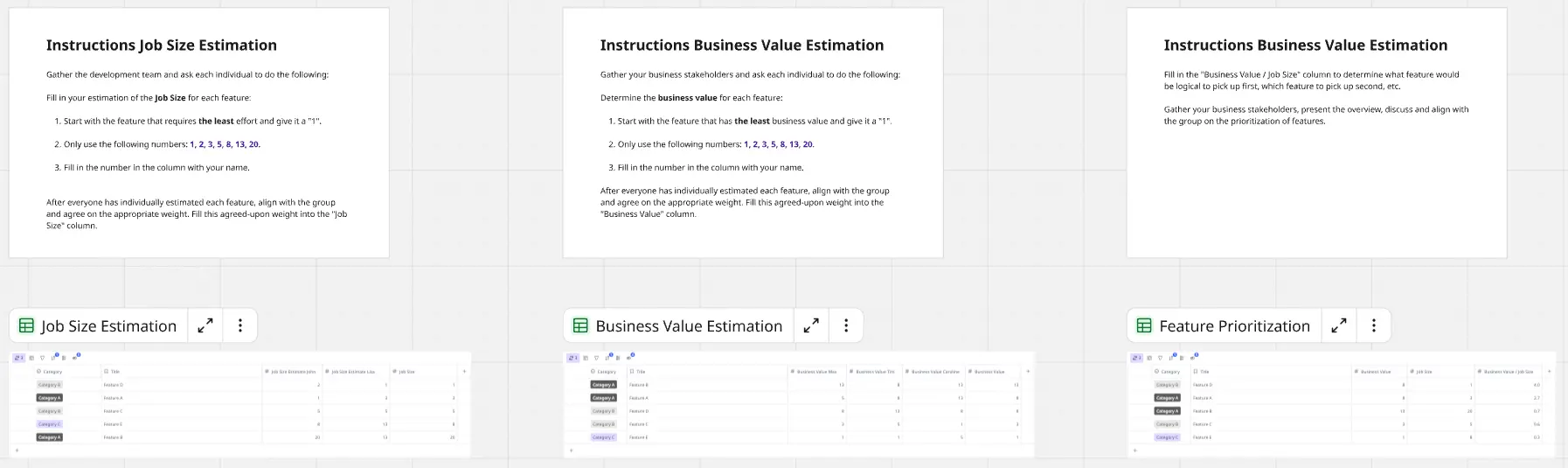Image resolution: width=1568 pixels, height=468 pixels.
Task: Select the Feature Prioritization title label
Action: pos(1234,326)
